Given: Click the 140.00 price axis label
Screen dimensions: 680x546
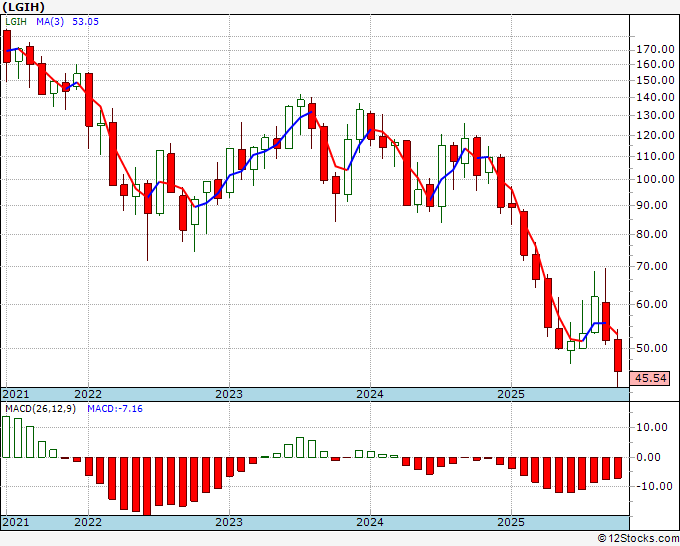Looking at the screenshot, I should 655,97.
